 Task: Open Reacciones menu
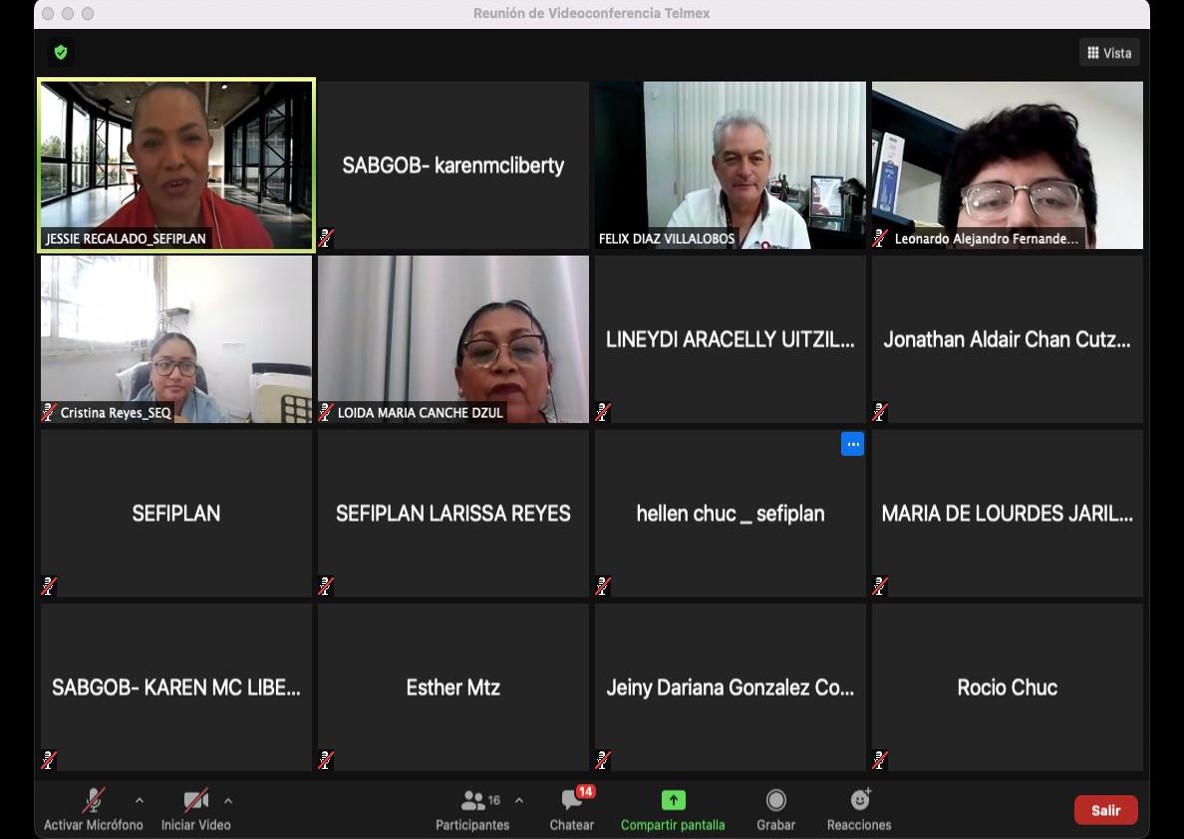(x=859, y=809)
